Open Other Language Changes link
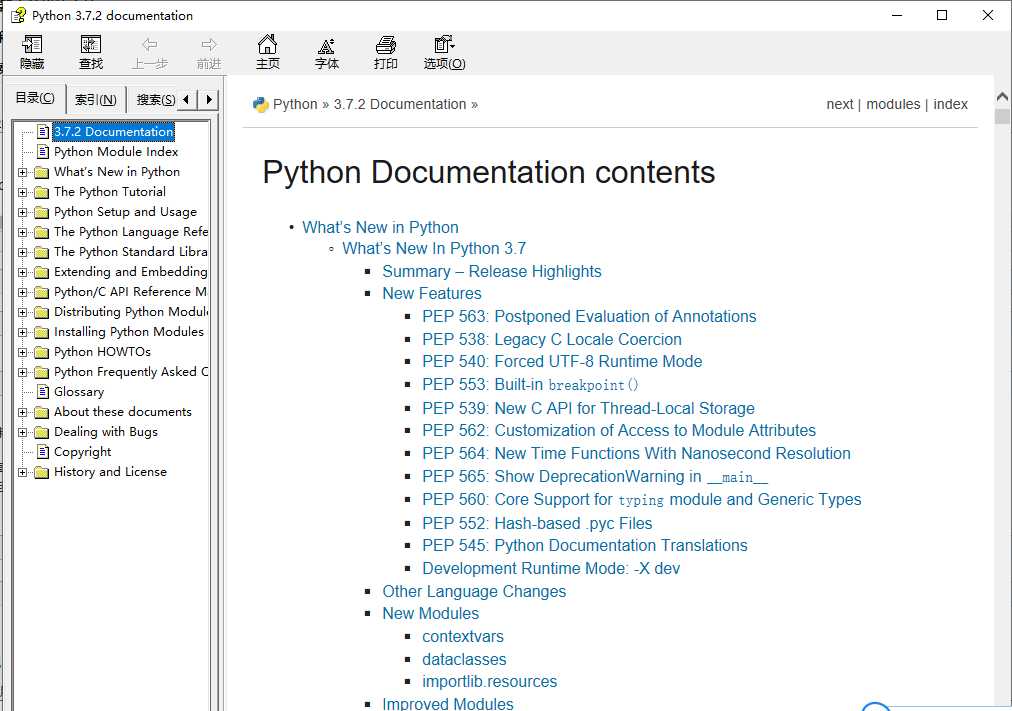The width and height of the screenshot is (1012, 711). click(474, 592)
